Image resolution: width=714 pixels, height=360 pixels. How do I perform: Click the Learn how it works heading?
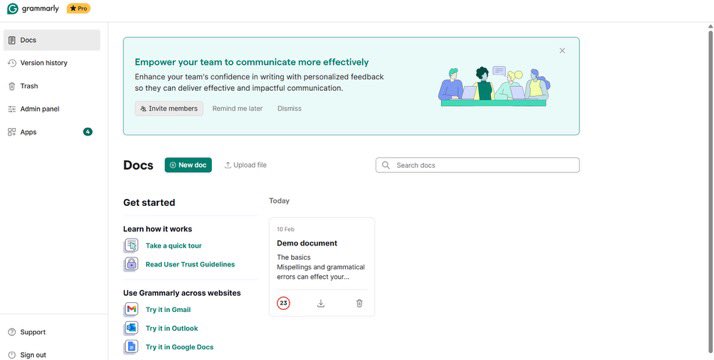(x=158, y=229)
